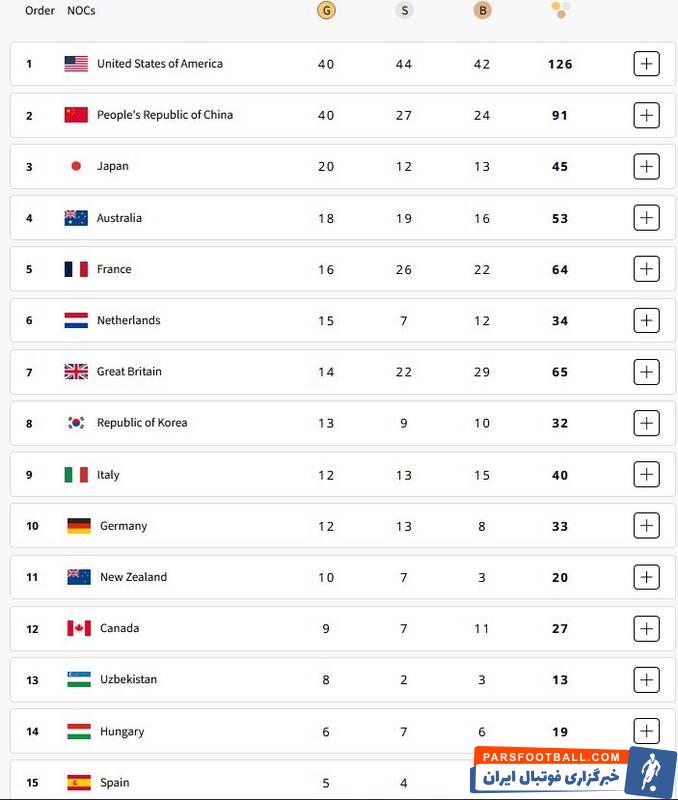This screenshot has width=678, height=800.
Task: Click the Canada flag icon
Action: (x=79, y=628)
